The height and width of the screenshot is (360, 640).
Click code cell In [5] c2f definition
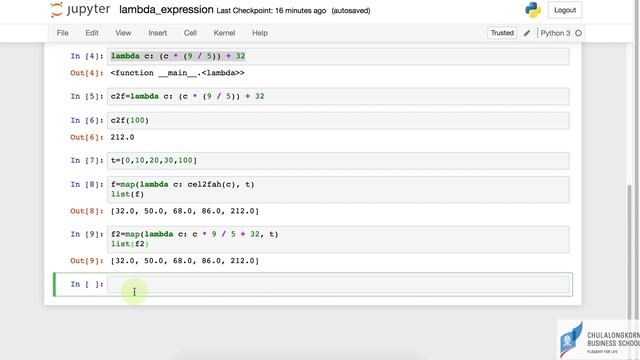(338, 96)
